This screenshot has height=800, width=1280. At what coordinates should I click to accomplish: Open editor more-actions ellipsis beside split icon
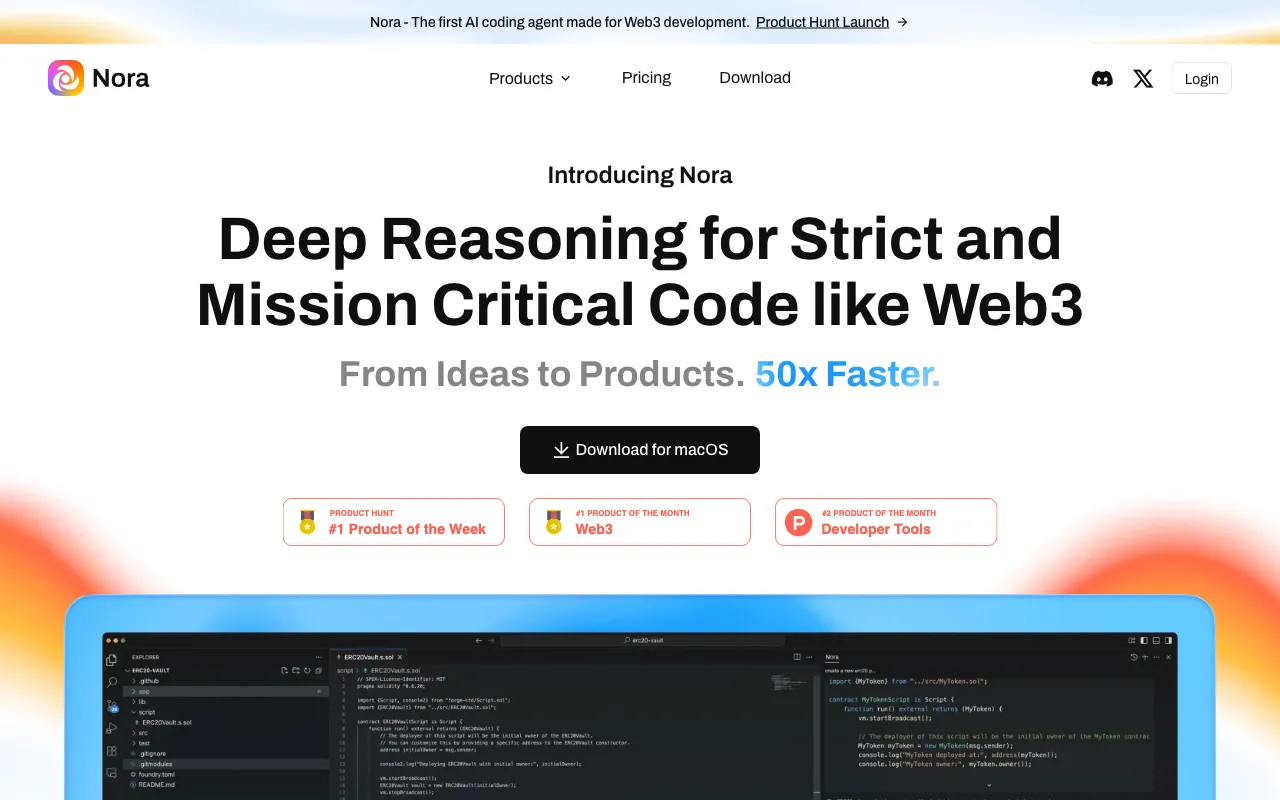click(x=809, y=657)
